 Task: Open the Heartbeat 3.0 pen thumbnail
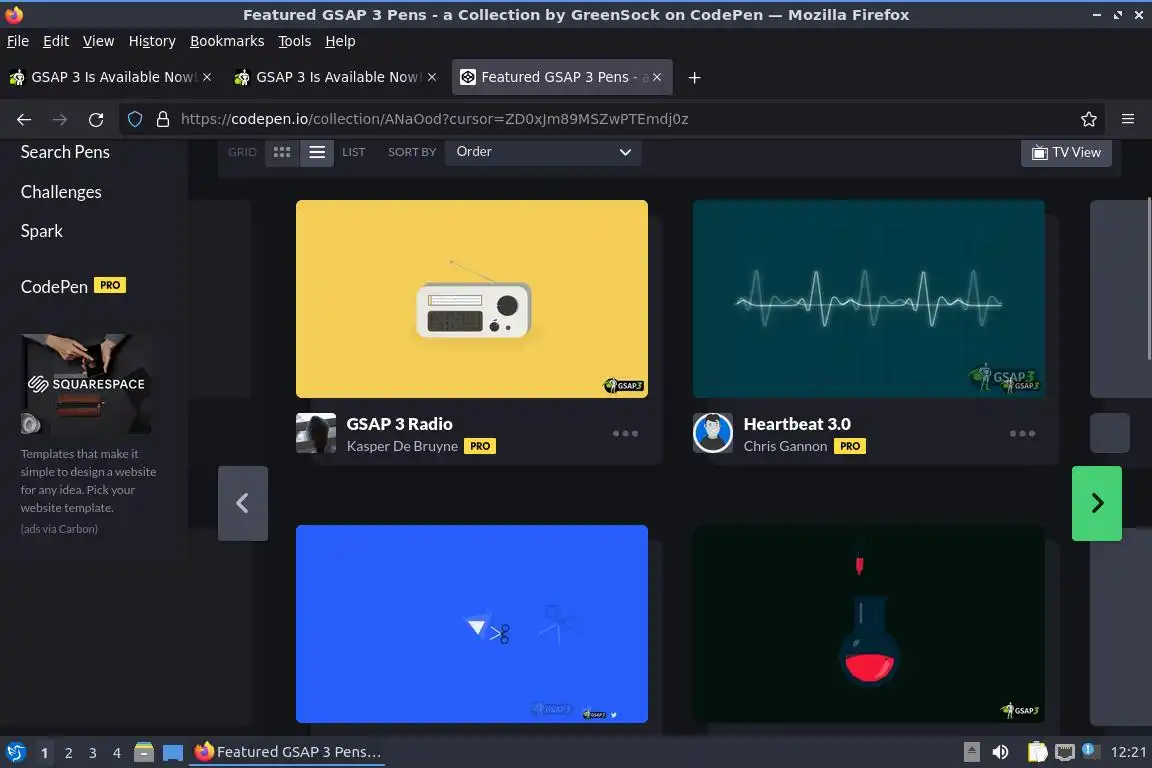click(x=868, y=298)
